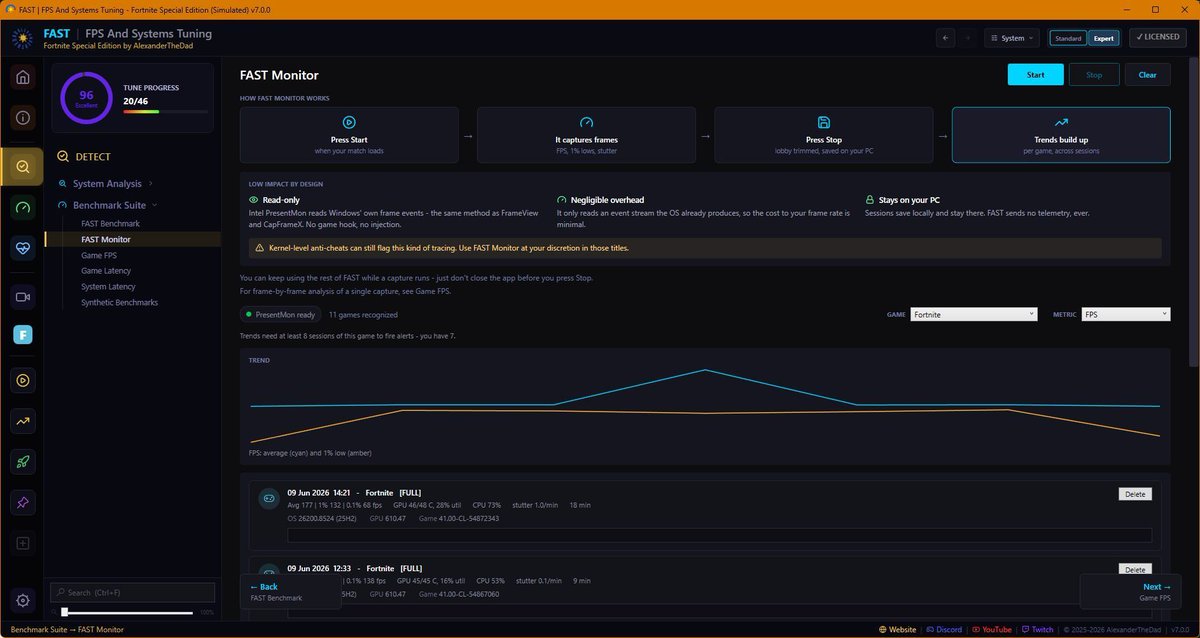
Task: Open the Synthetic Benchmarks page
Action: tap(119, 302)
